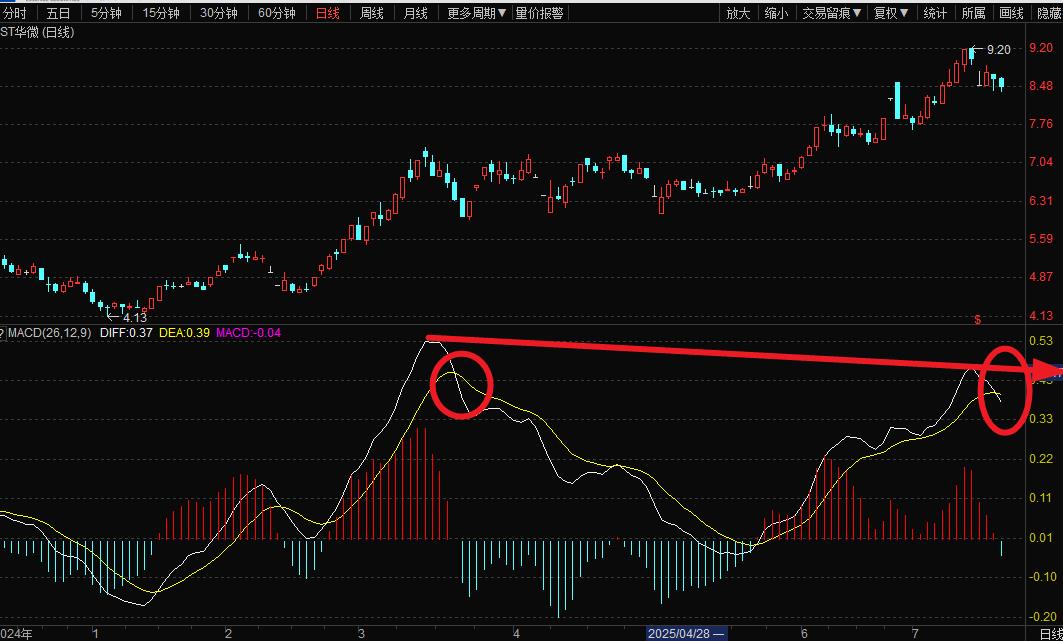
Task: Click the 0.53 MACD axis label
Action: coord(1041,340)
